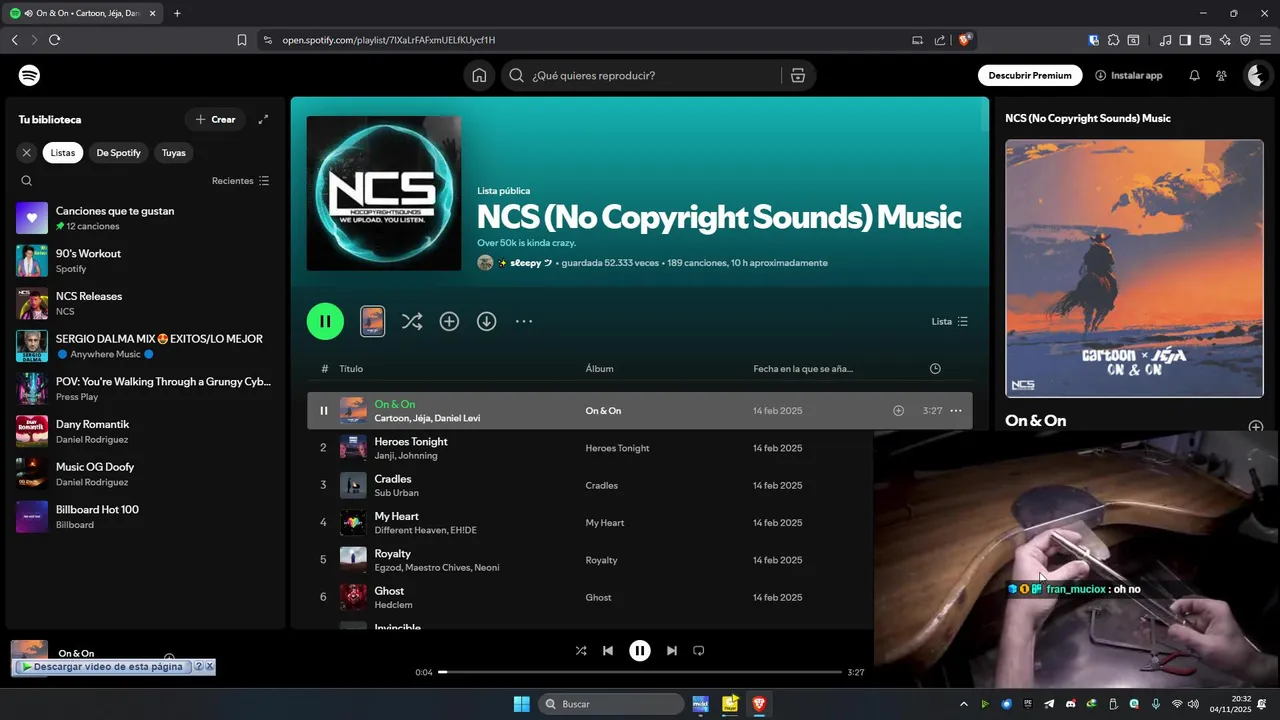
Task: Go to Spotify home via house icon
Action: 480,75
